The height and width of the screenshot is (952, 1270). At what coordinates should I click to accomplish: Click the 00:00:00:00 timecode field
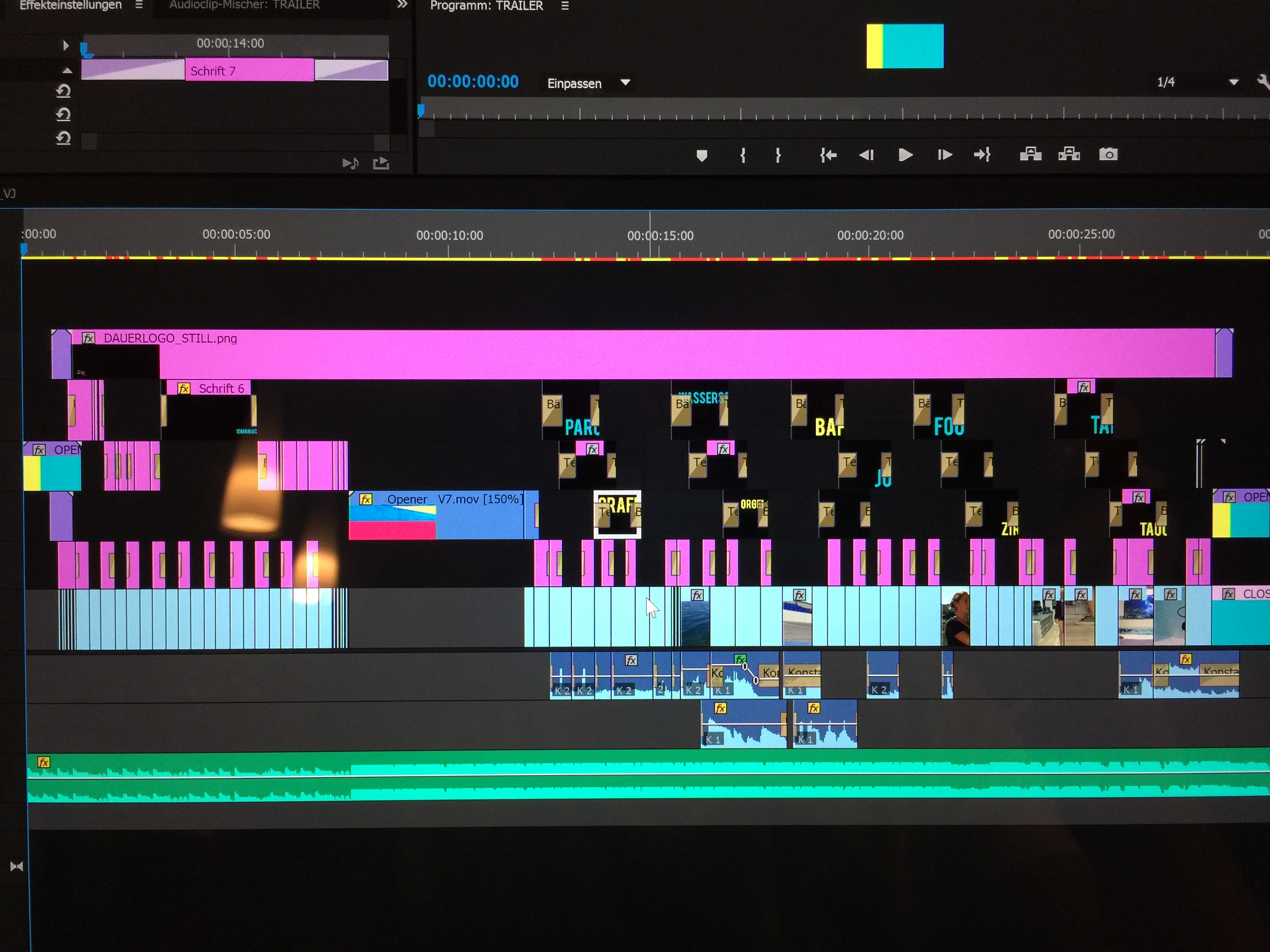pyautogui.click(x=472, y=82)
